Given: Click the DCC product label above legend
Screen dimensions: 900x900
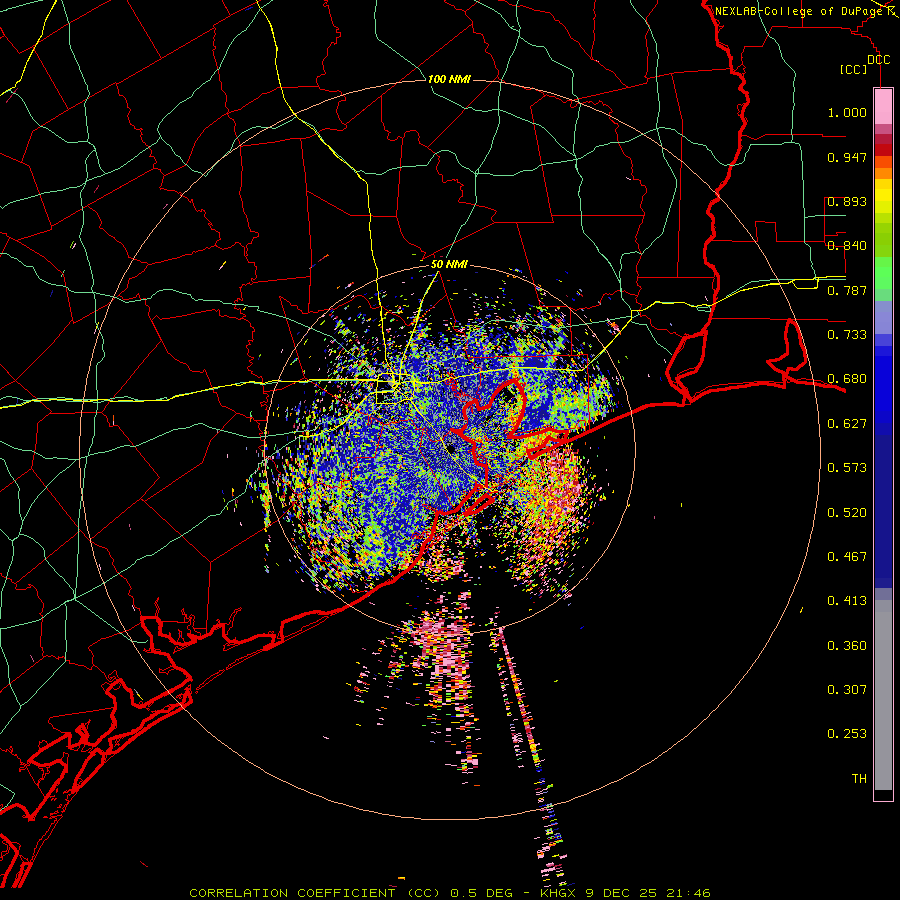Looking at the screenshot, I should point(878,60).
